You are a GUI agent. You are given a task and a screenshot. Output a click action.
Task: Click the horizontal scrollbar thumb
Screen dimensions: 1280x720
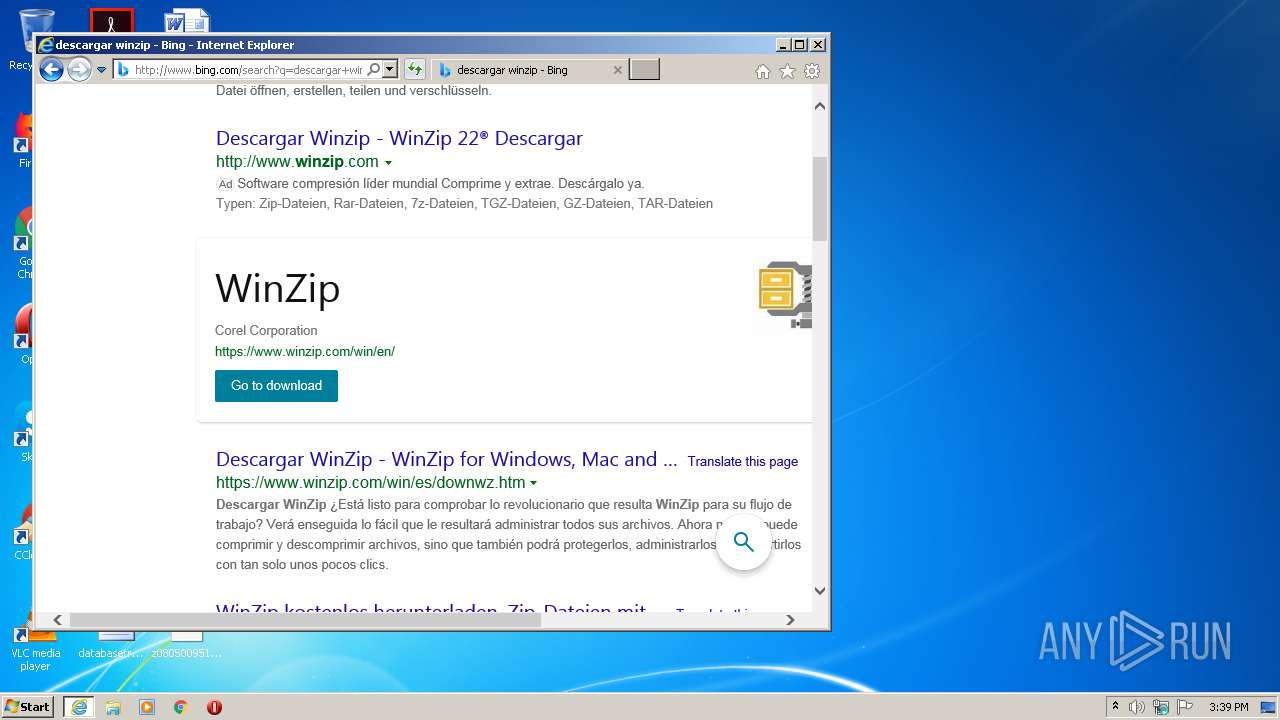coord(305,620)
